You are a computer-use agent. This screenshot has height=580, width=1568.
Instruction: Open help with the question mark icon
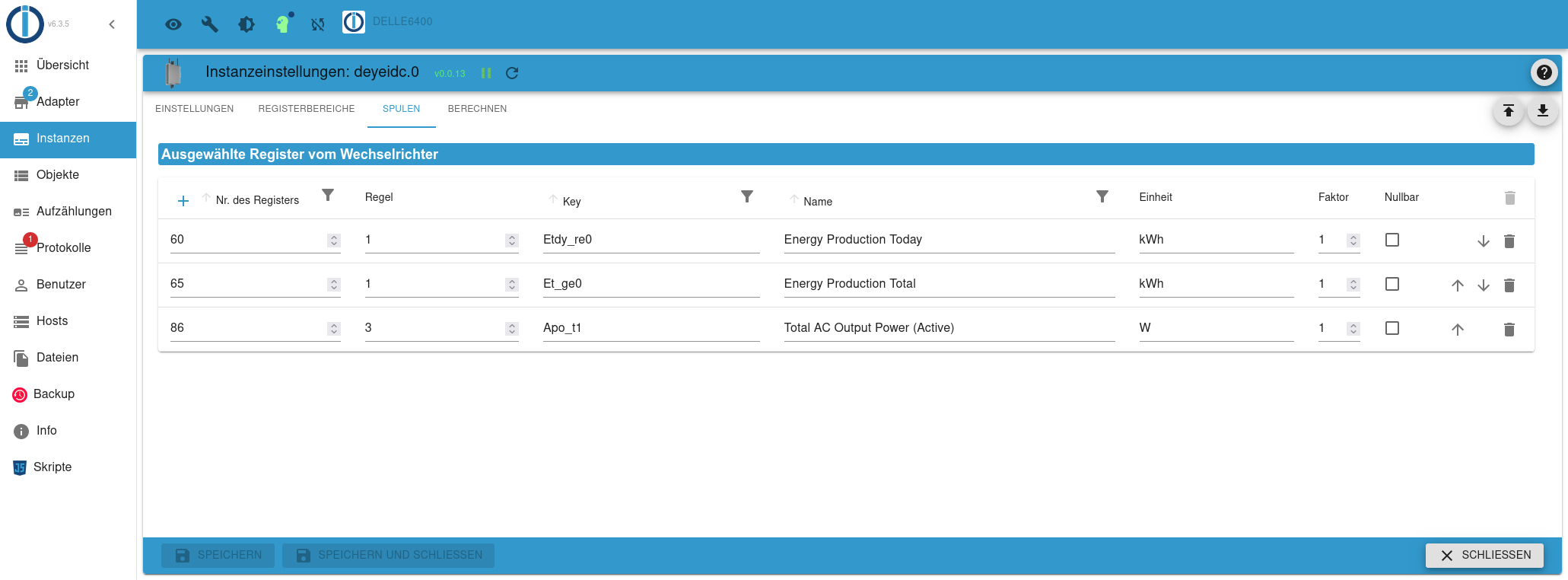coord(1544,72)
